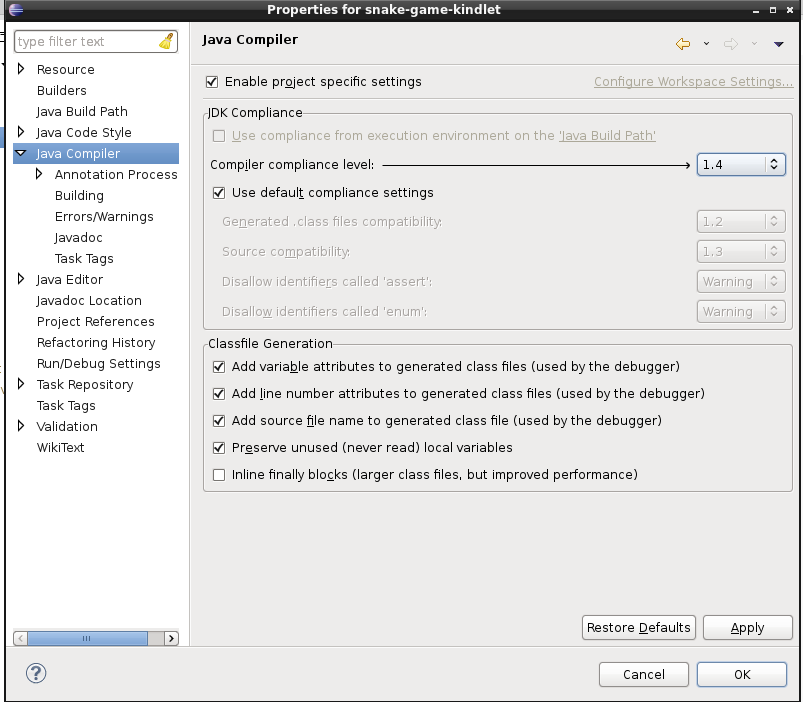Image resolution: width=803 pixels, height=702 pixels.
Task: Open the Compiler compliance level dropdown
Action: pos(740,165)
